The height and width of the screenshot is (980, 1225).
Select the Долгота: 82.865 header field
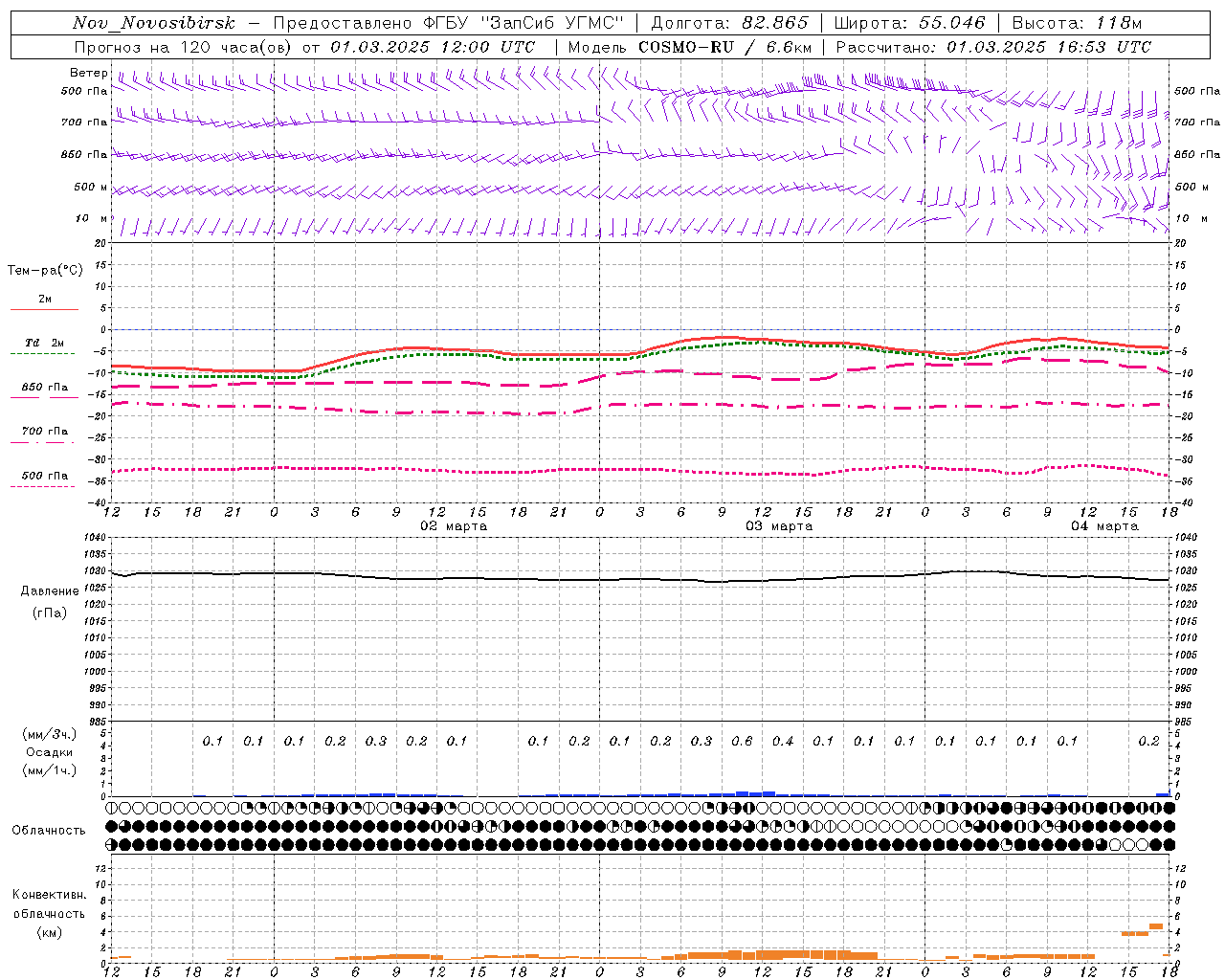[x=729, y=24]
